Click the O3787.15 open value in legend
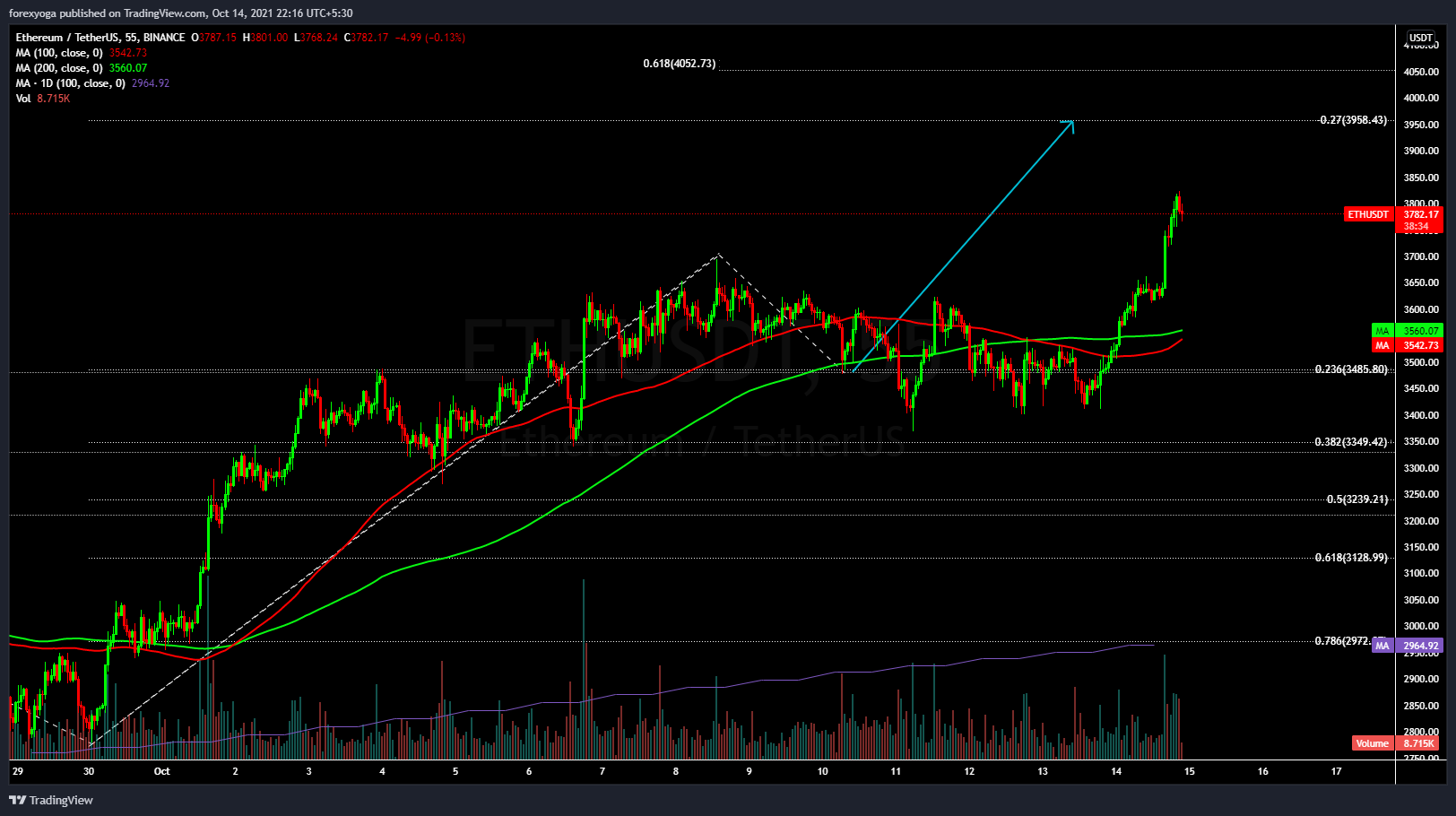This screenshot has height=816, width=1456. pos(213,38)
